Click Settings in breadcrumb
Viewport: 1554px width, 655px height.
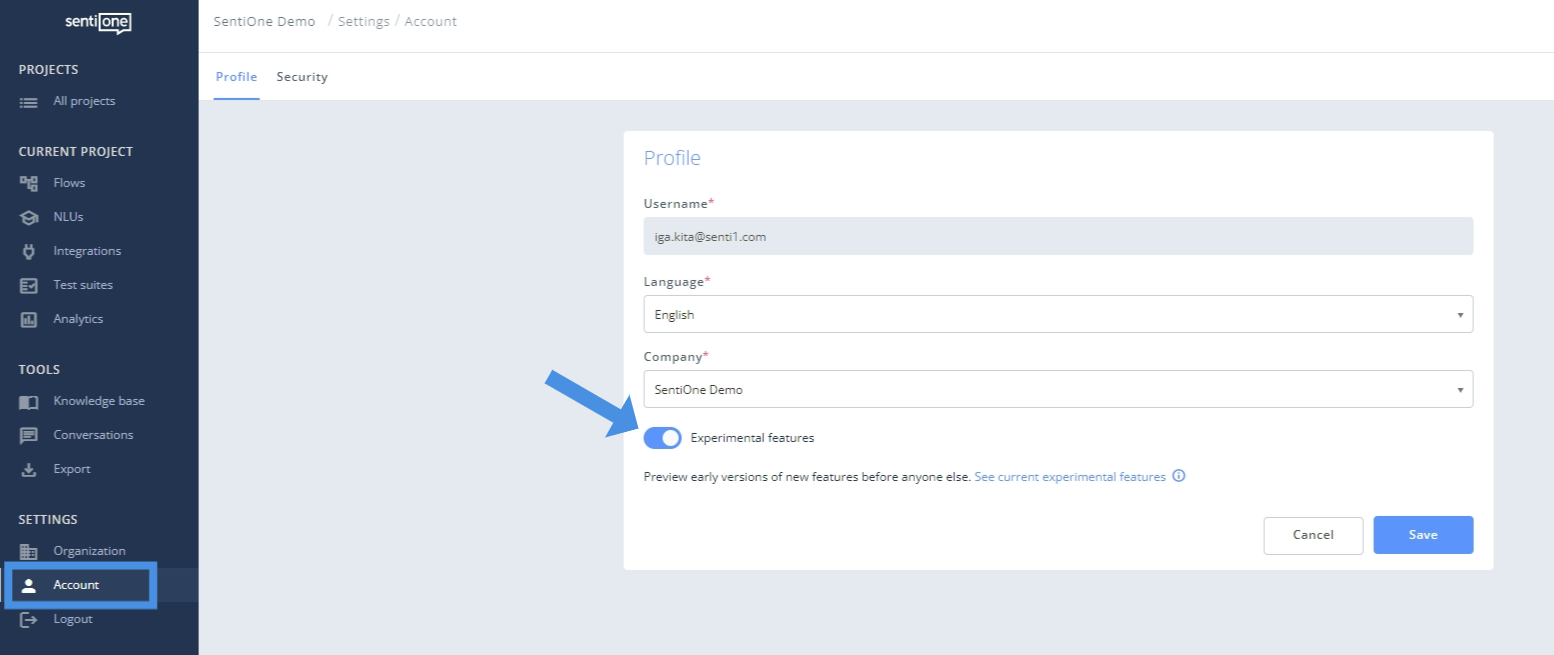364,22
